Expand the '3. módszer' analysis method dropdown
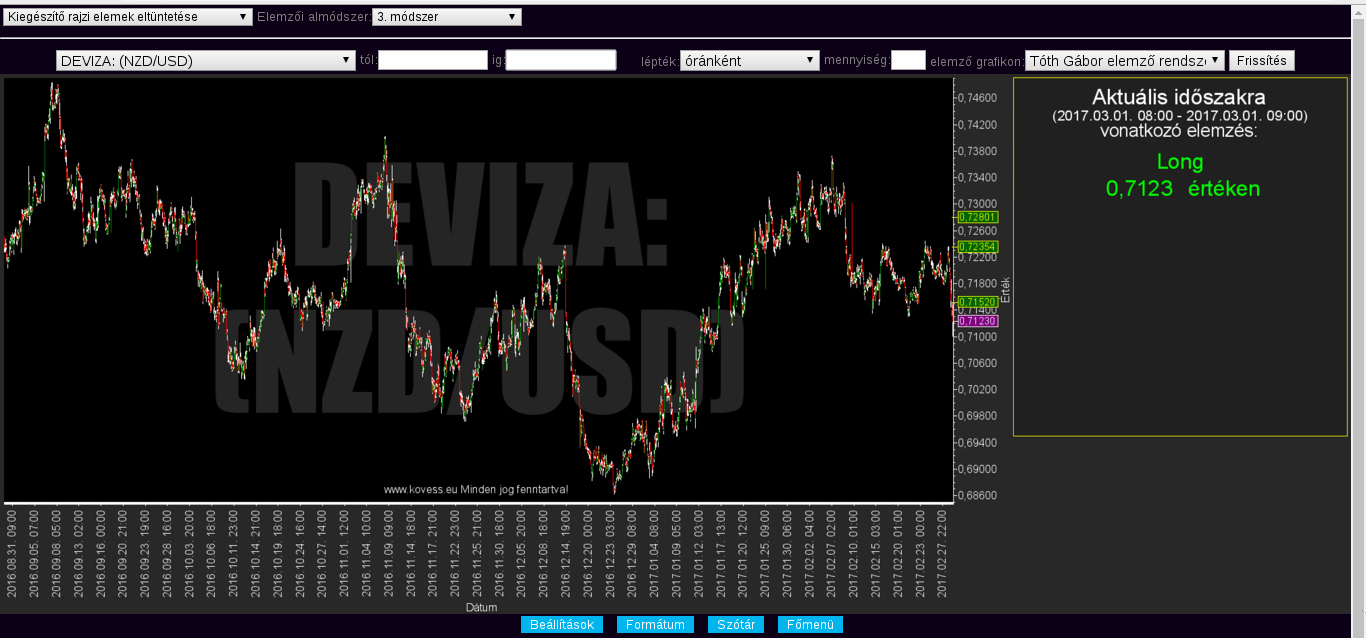The width and height of the screenshot is (1366, 638). (x=446, y=17)
